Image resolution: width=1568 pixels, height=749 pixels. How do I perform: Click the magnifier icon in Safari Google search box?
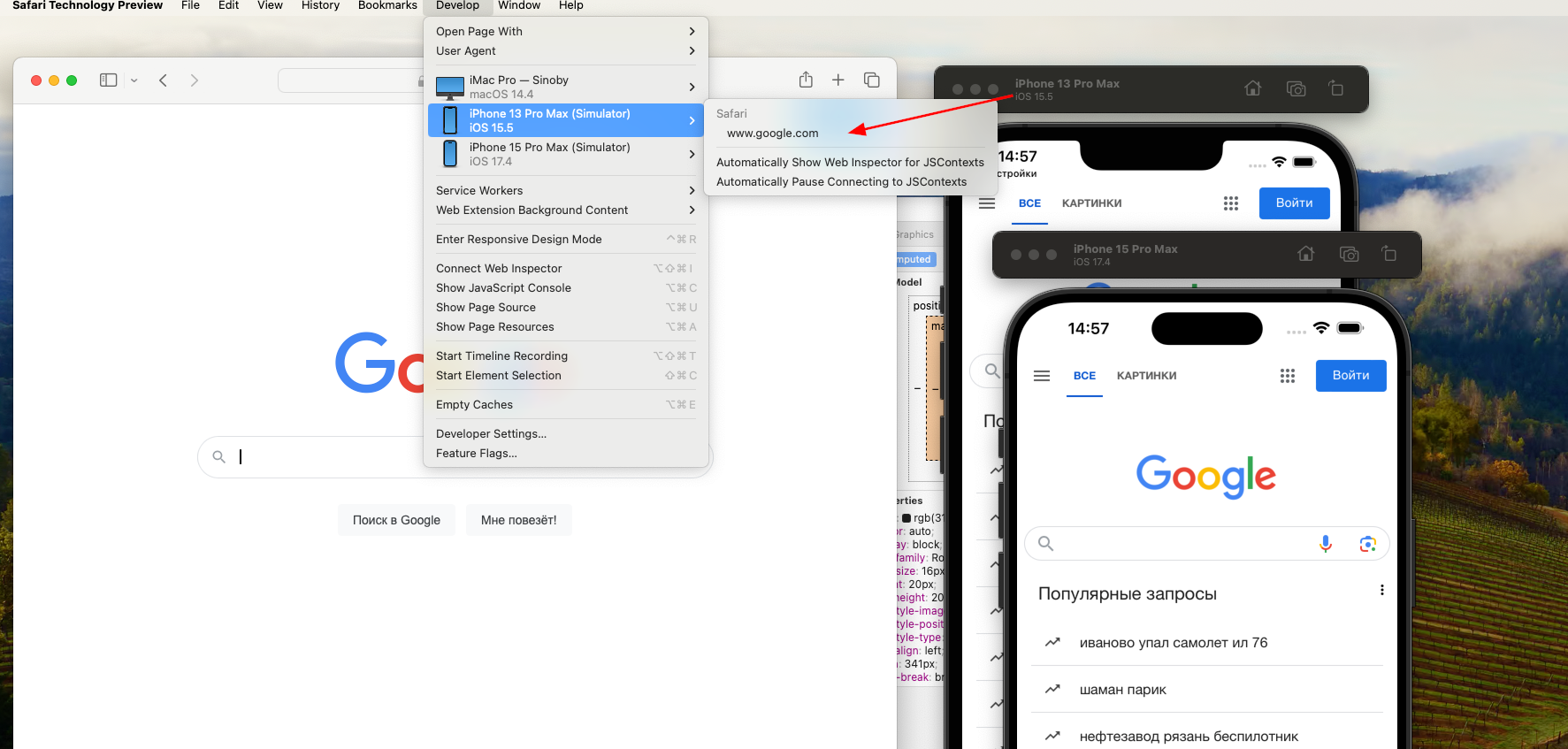coord(219,457)
